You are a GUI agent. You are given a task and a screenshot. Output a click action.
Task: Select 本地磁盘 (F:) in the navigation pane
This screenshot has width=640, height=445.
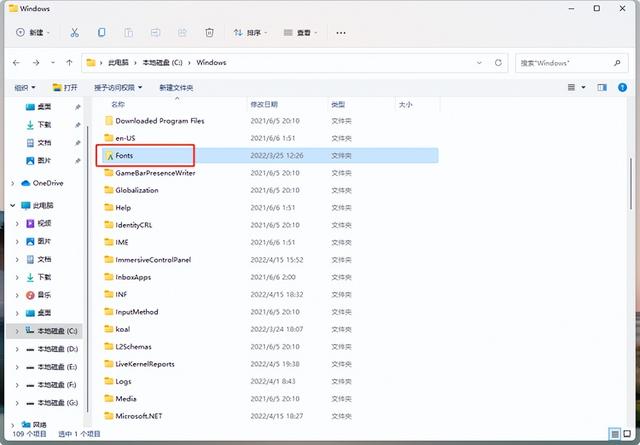[51, 385]
